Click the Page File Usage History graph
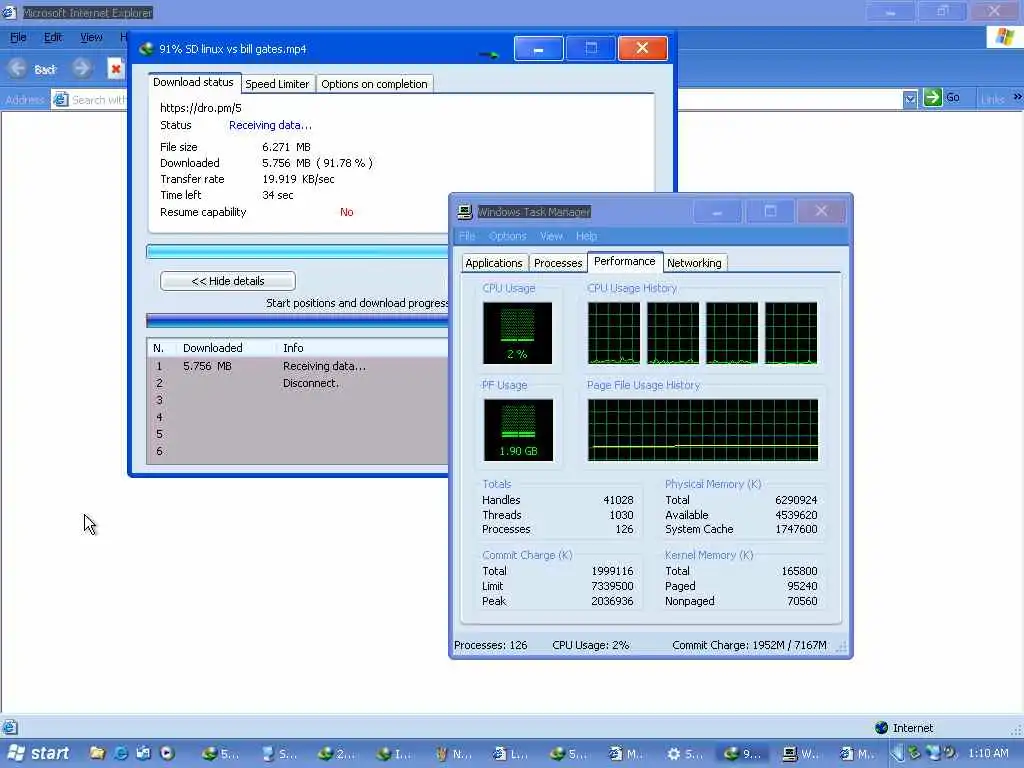The image size is (1024, 768). coord(703,430)
